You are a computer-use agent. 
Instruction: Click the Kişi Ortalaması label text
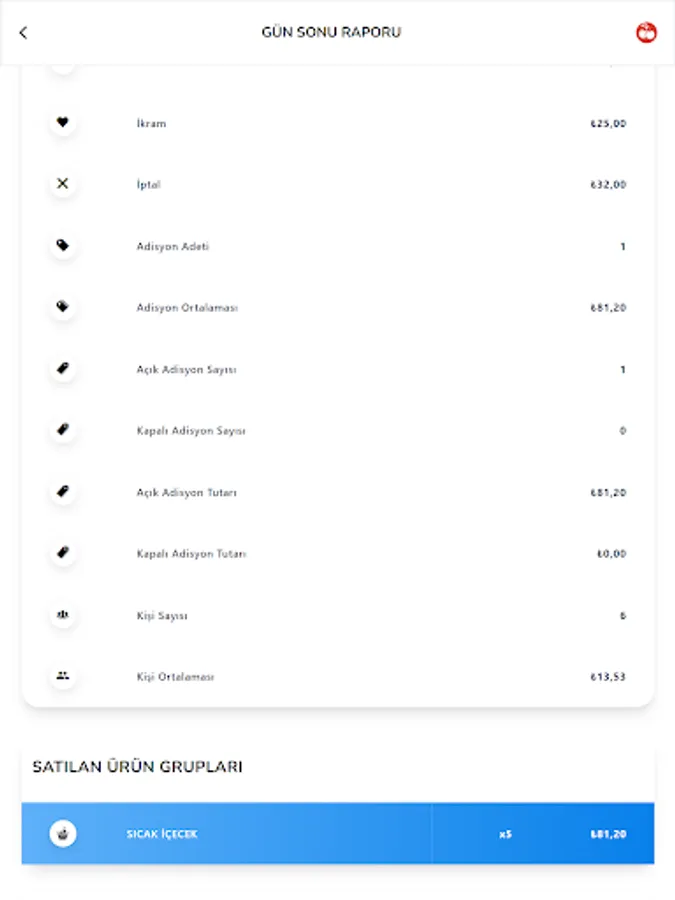[x=175, y=677]
